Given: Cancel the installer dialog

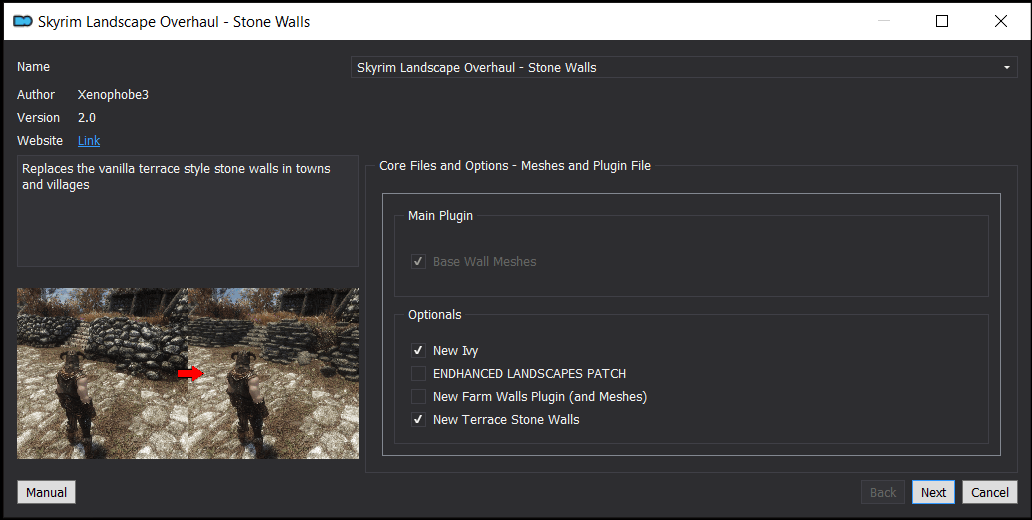Looking at the screenshot, I should tap(990, 492).
